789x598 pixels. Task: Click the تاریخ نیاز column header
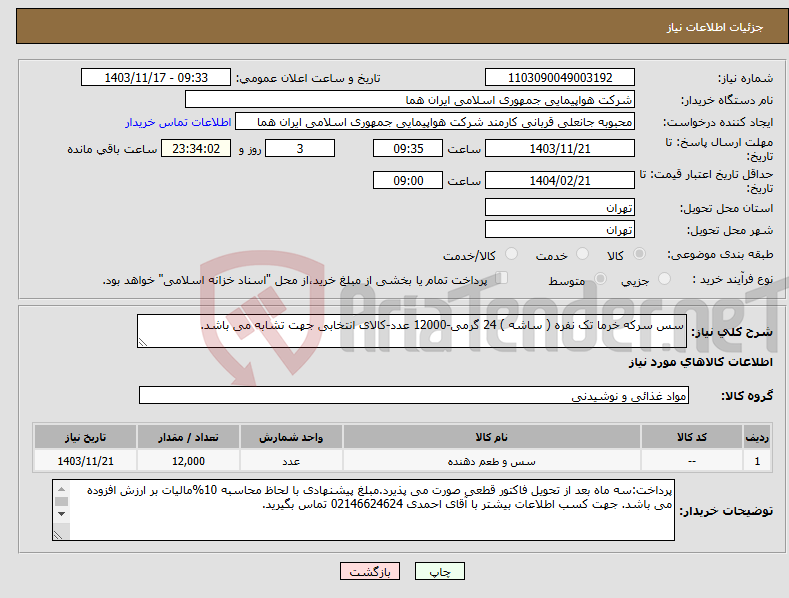tap(85, 437)
